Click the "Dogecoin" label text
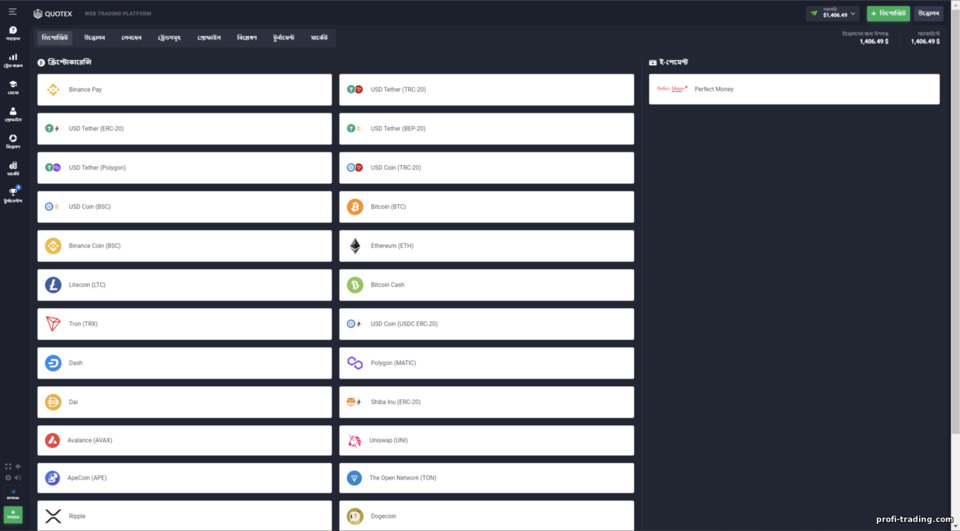Viewport: 960px width, 531px height. pos(383,516)
